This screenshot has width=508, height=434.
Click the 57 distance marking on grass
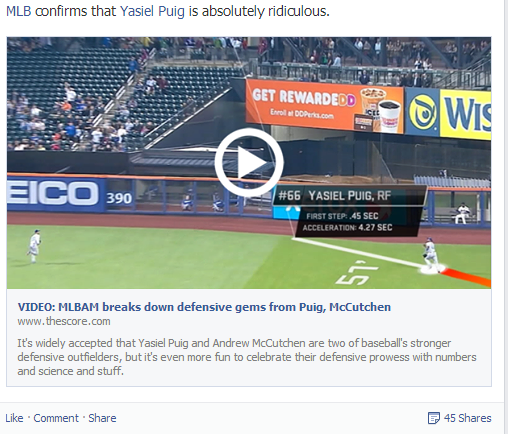[x=356, y=273]
